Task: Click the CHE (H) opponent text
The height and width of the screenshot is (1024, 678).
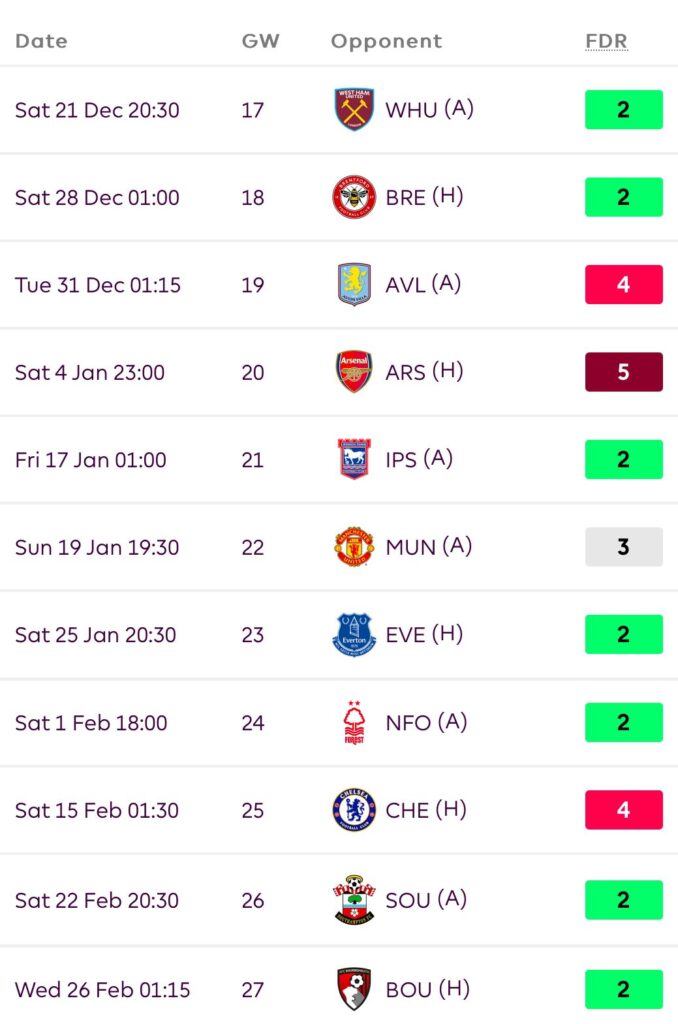Action: (x=426, y=810)
